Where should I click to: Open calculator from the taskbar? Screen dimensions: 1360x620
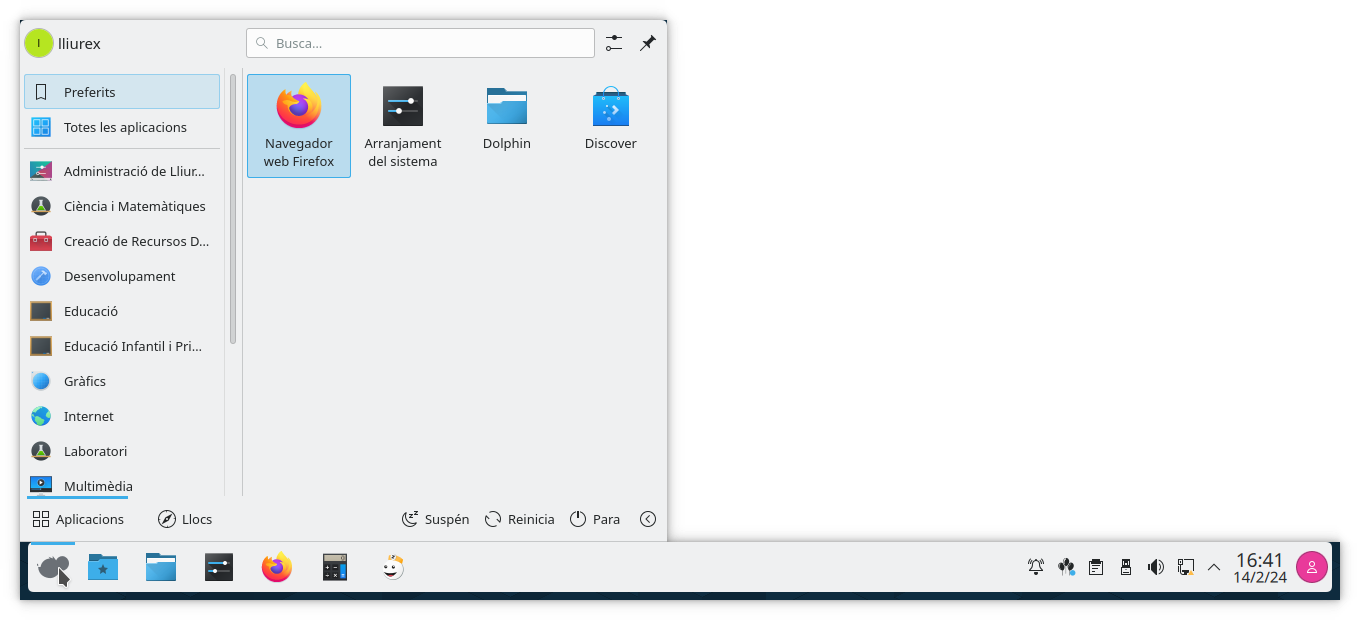tap(335, 568)
